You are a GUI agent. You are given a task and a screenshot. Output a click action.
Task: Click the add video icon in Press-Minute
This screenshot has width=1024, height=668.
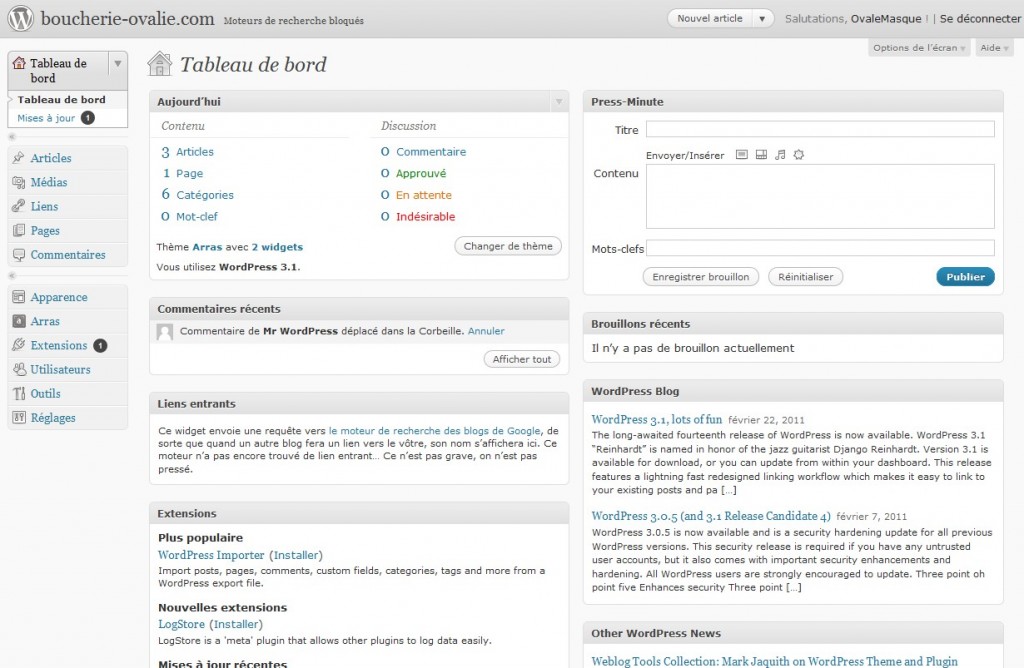(760, 155)
